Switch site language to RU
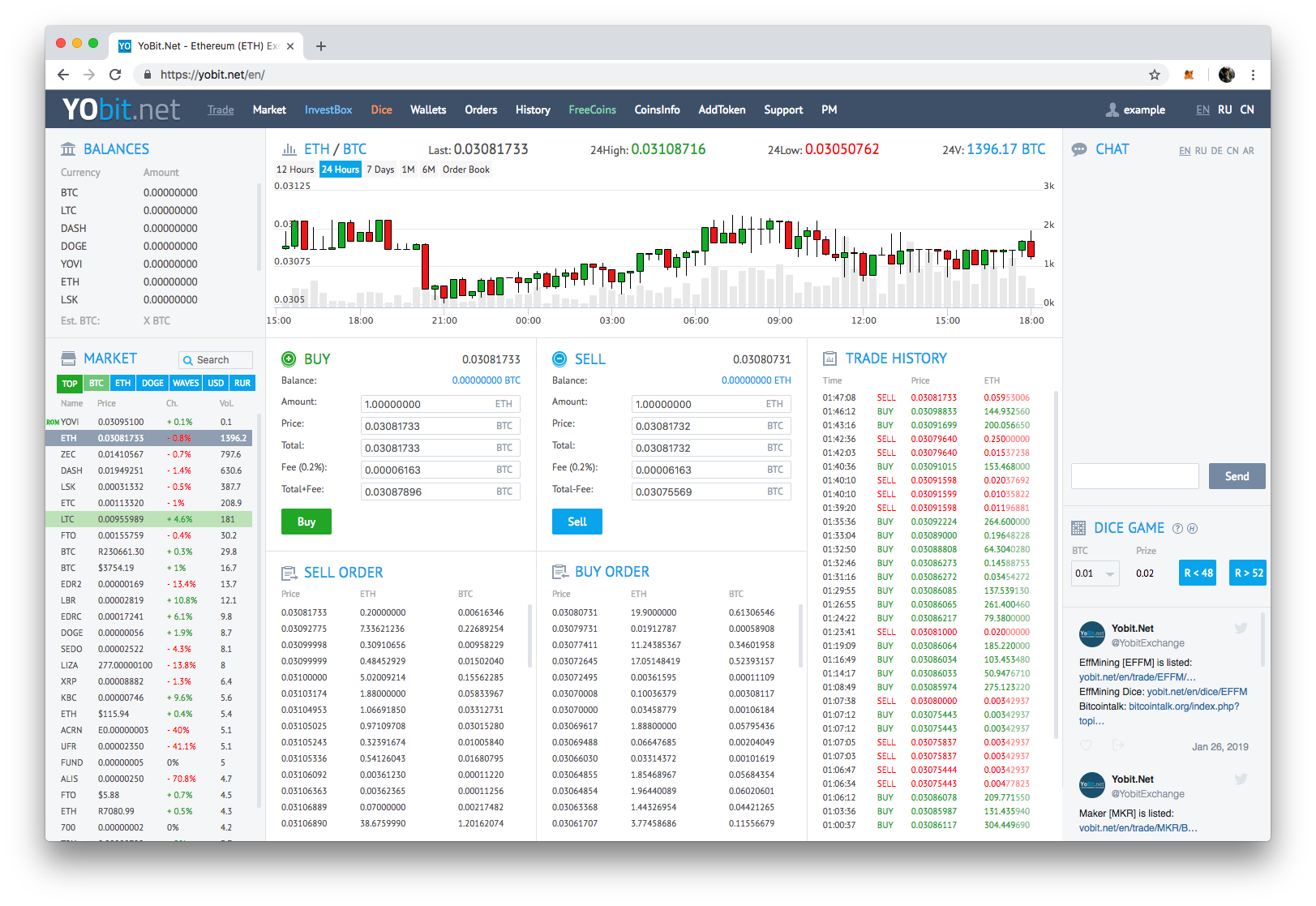The width and height of the screenshot is (1316, 906). coord(1224,109)
